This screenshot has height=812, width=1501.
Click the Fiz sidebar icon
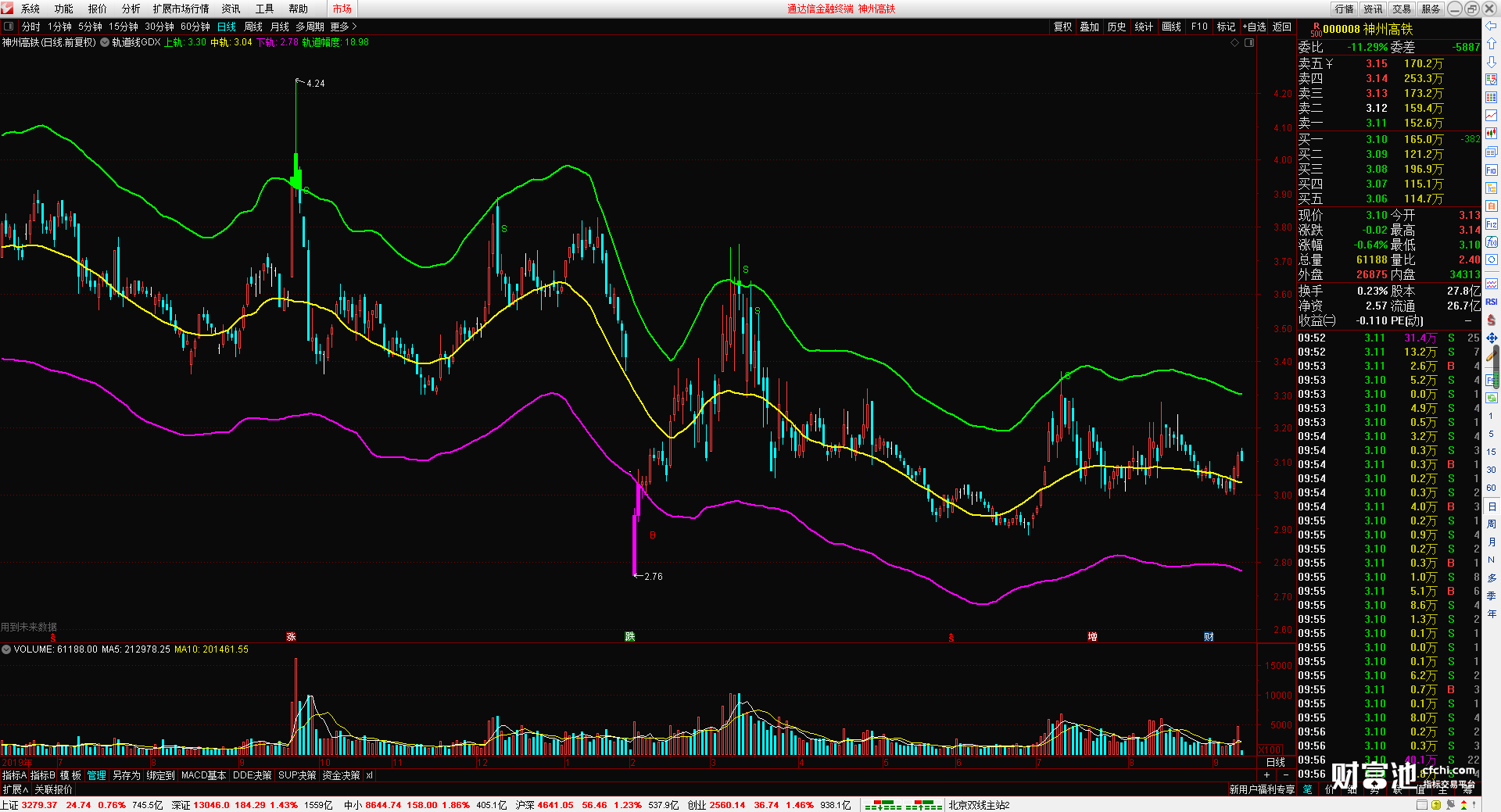pyautogui.click(x=1491, y=224)
